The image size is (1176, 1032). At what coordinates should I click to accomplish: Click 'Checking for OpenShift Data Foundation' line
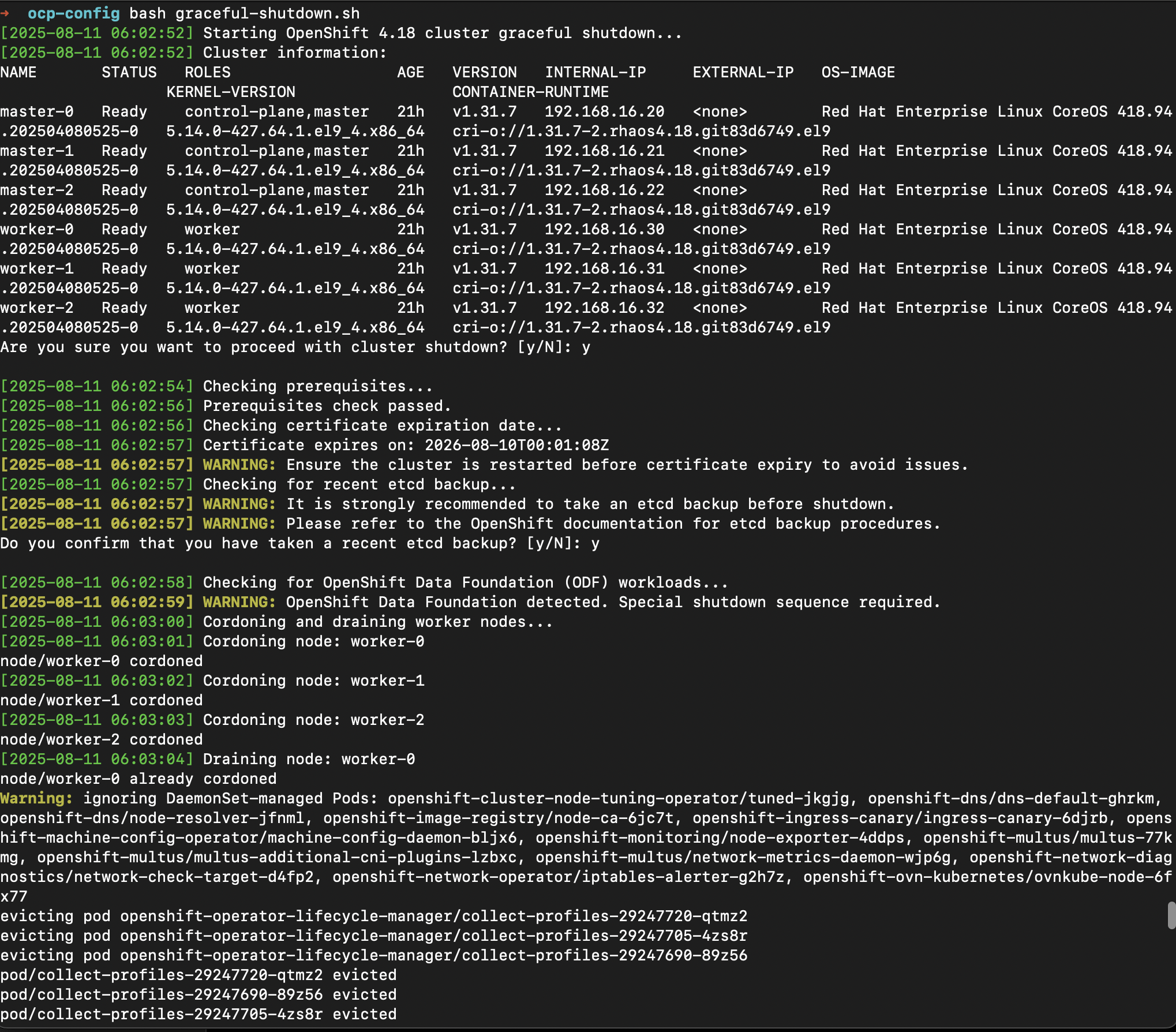coord(364,582)
